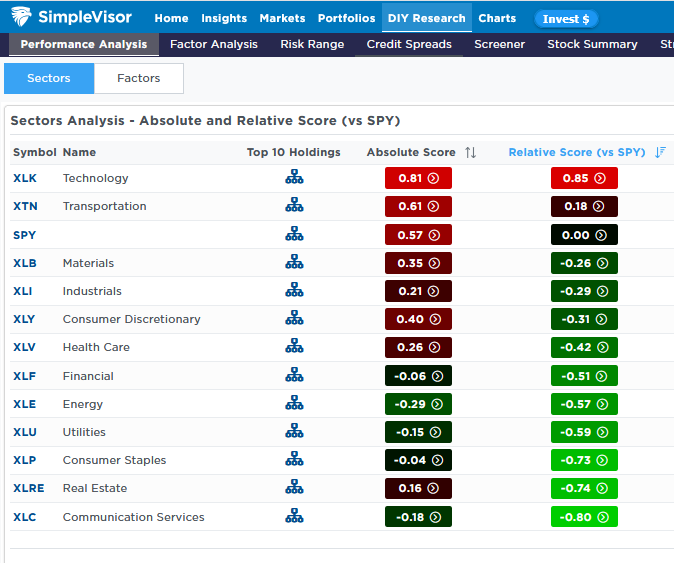Switch to Factor Analysis tab

click(214, 44)
